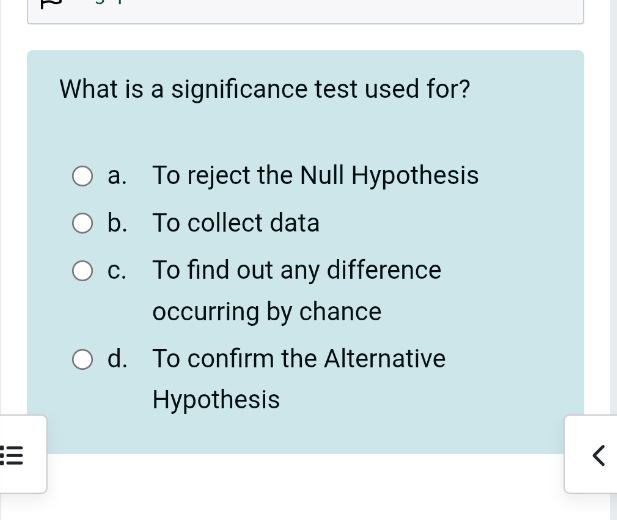Image resolution: width=617 pixels, height=520 pixels.
Task: Pick the radio button for option d
Action: pyautogui.click(x=82, y=359)
